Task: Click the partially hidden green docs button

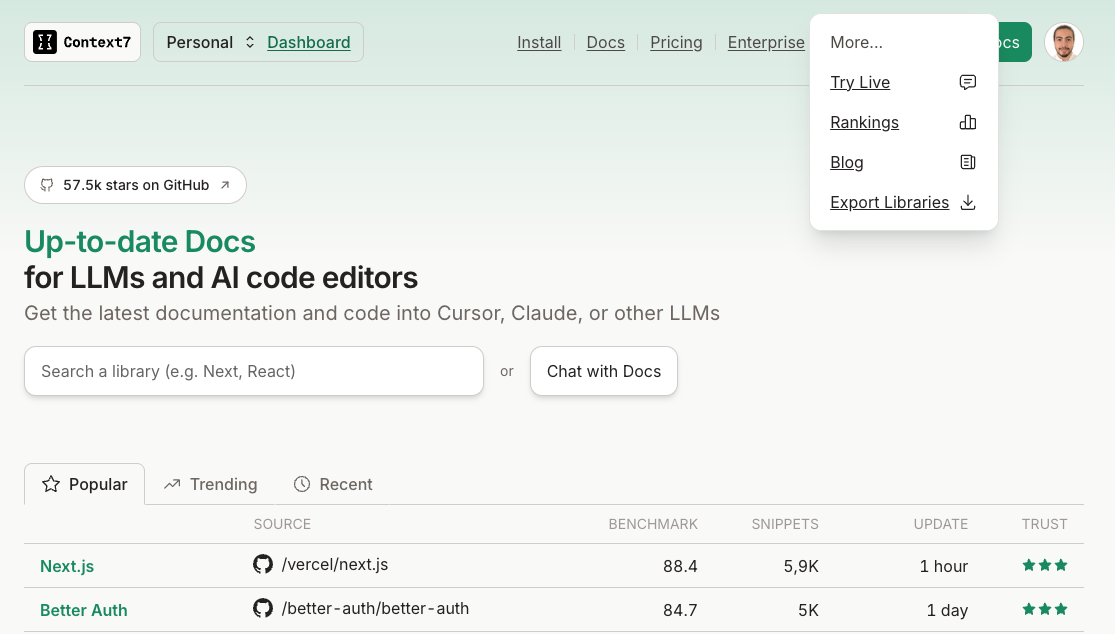Action: (x=1015, y=43)
